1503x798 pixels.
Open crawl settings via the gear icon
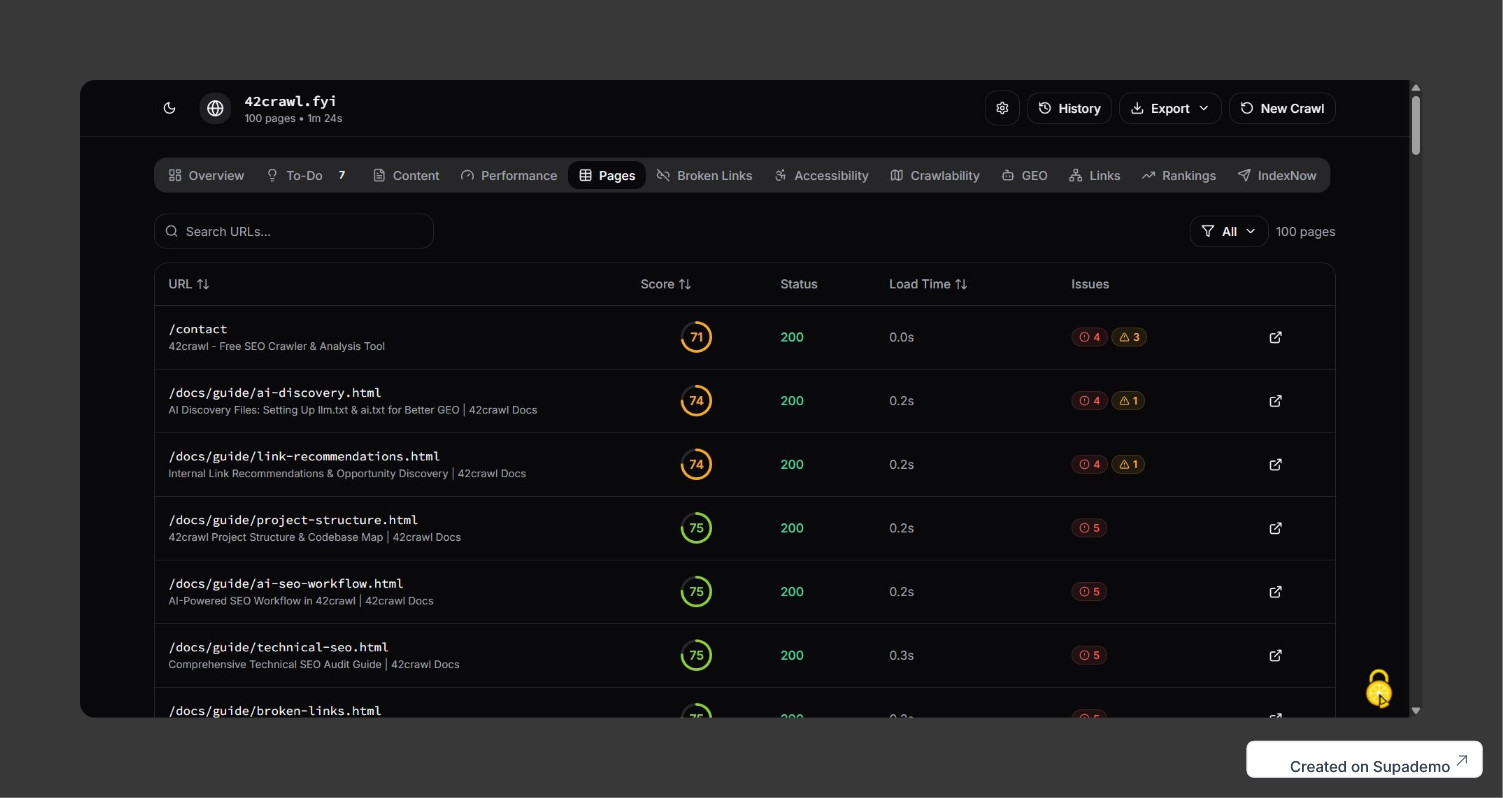(x=1002, y=107)
